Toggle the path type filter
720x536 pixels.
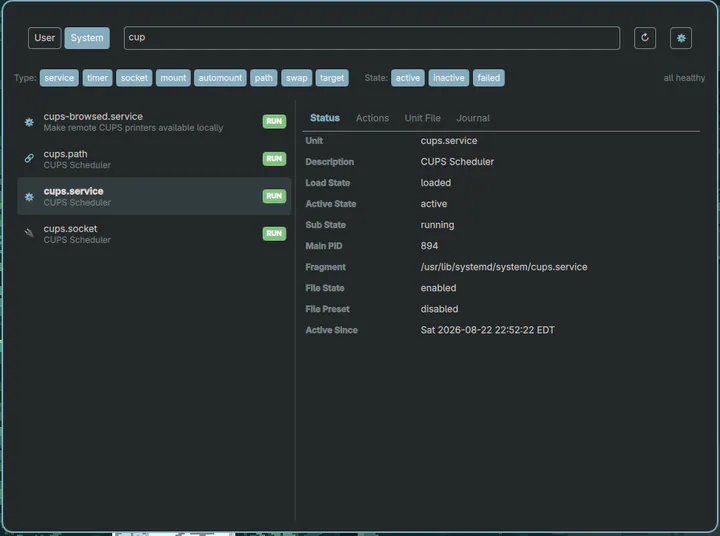pyautogui.click(x=264, y=78)
